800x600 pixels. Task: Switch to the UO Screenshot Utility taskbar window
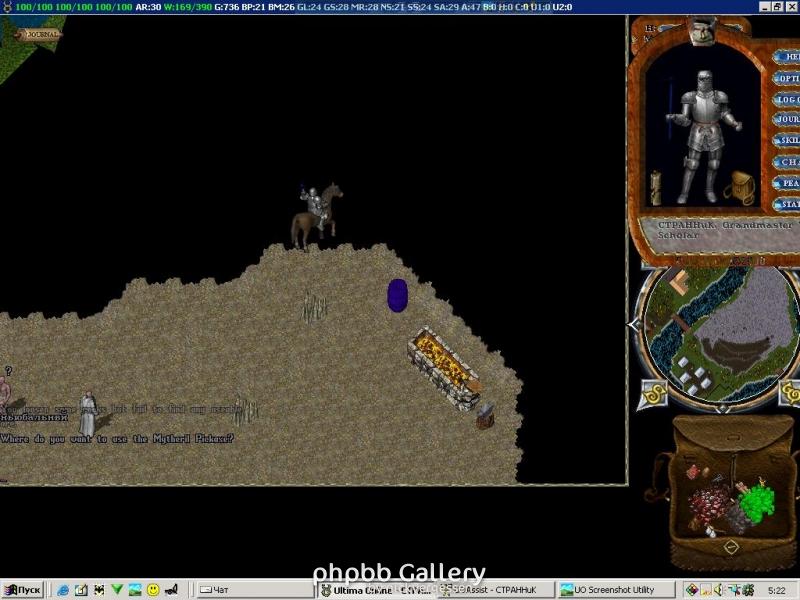[x=616, y=590]
